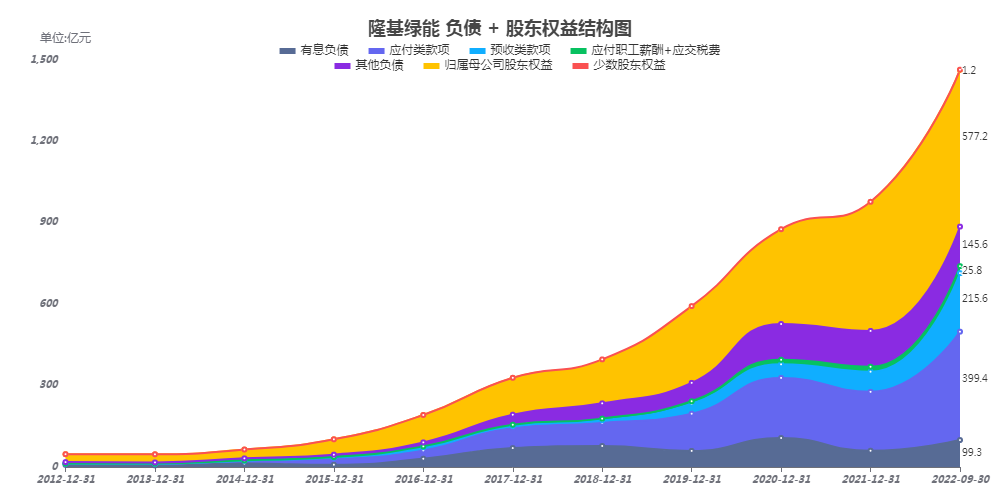Select the top red data point at 2017-12-31
Image resolution: width=1000 pixels, height=500 pixels.
[512, 378]
